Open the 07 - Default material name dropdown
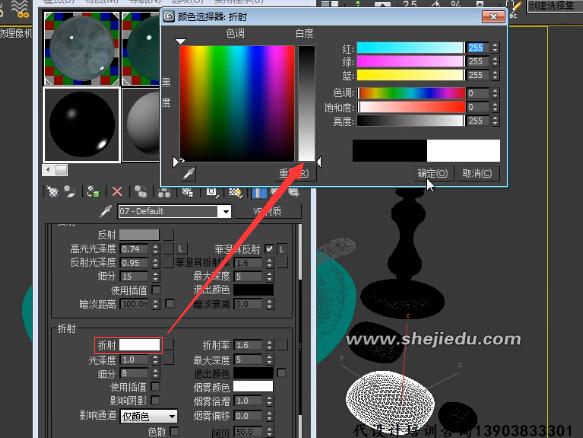Viewport: 583px width, 438px height. tap(226, 212)
